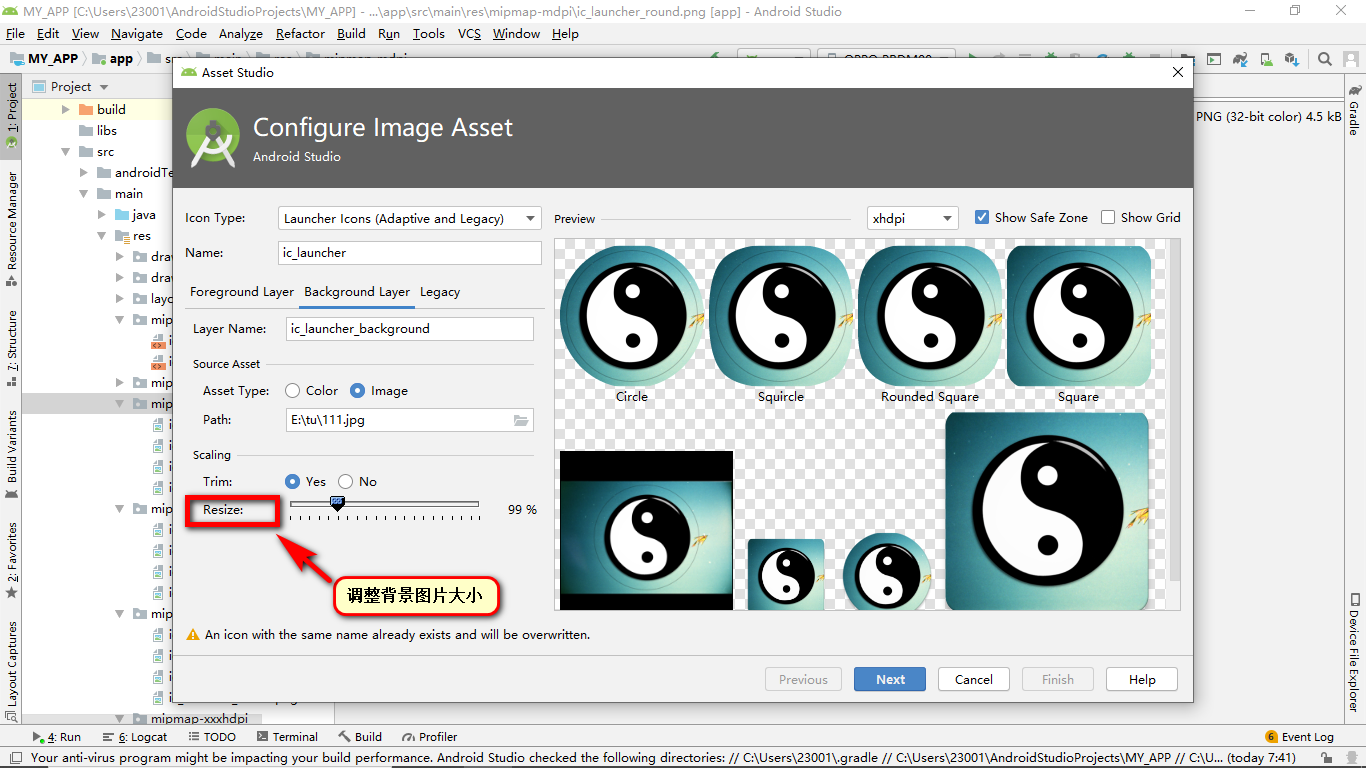
Task: Select the Color asset type radio button
Action: point(293,391)
